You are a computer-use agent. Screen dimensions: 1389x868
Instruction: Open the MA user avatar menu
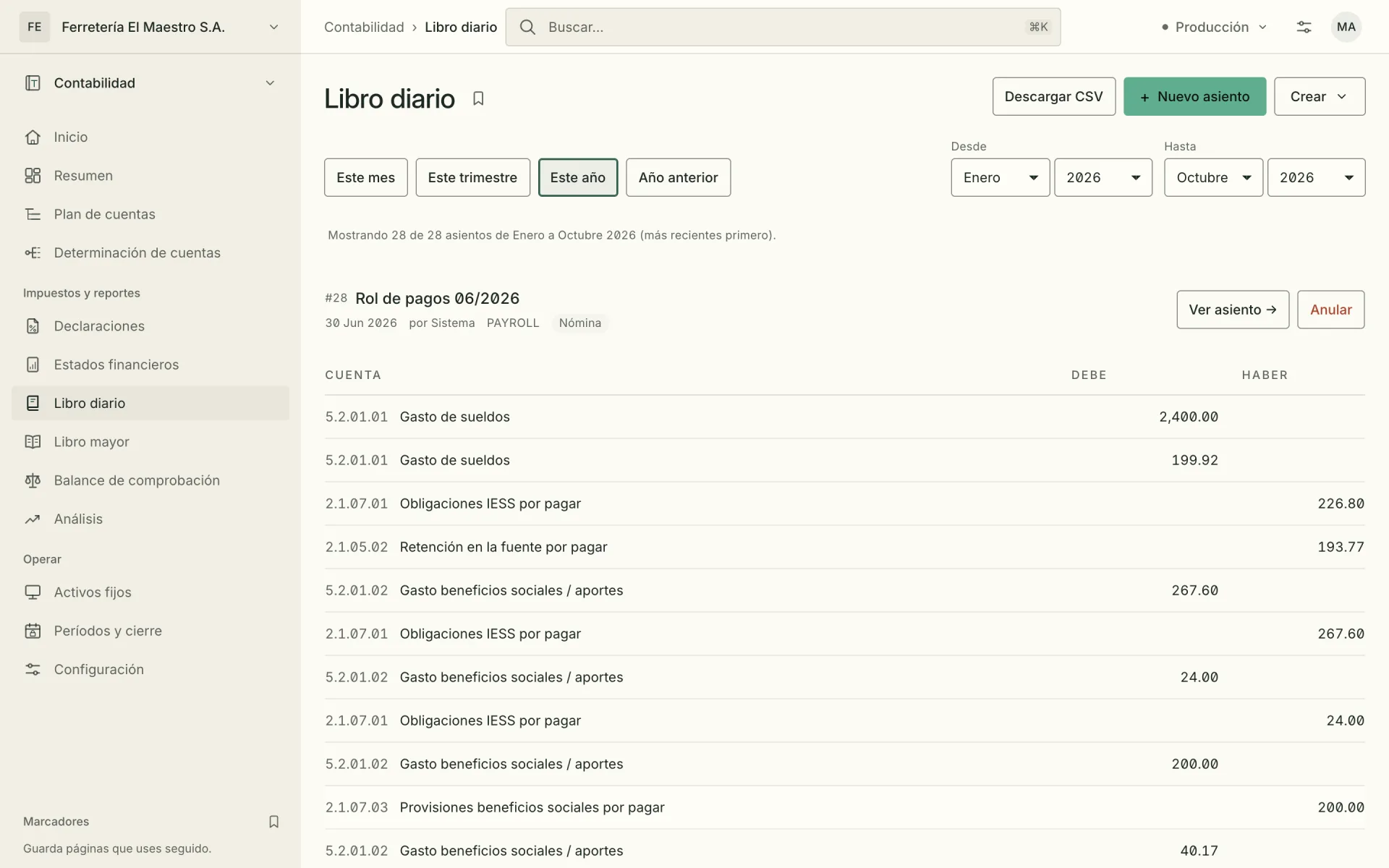pyautogui.click(x=1346, y=27)
